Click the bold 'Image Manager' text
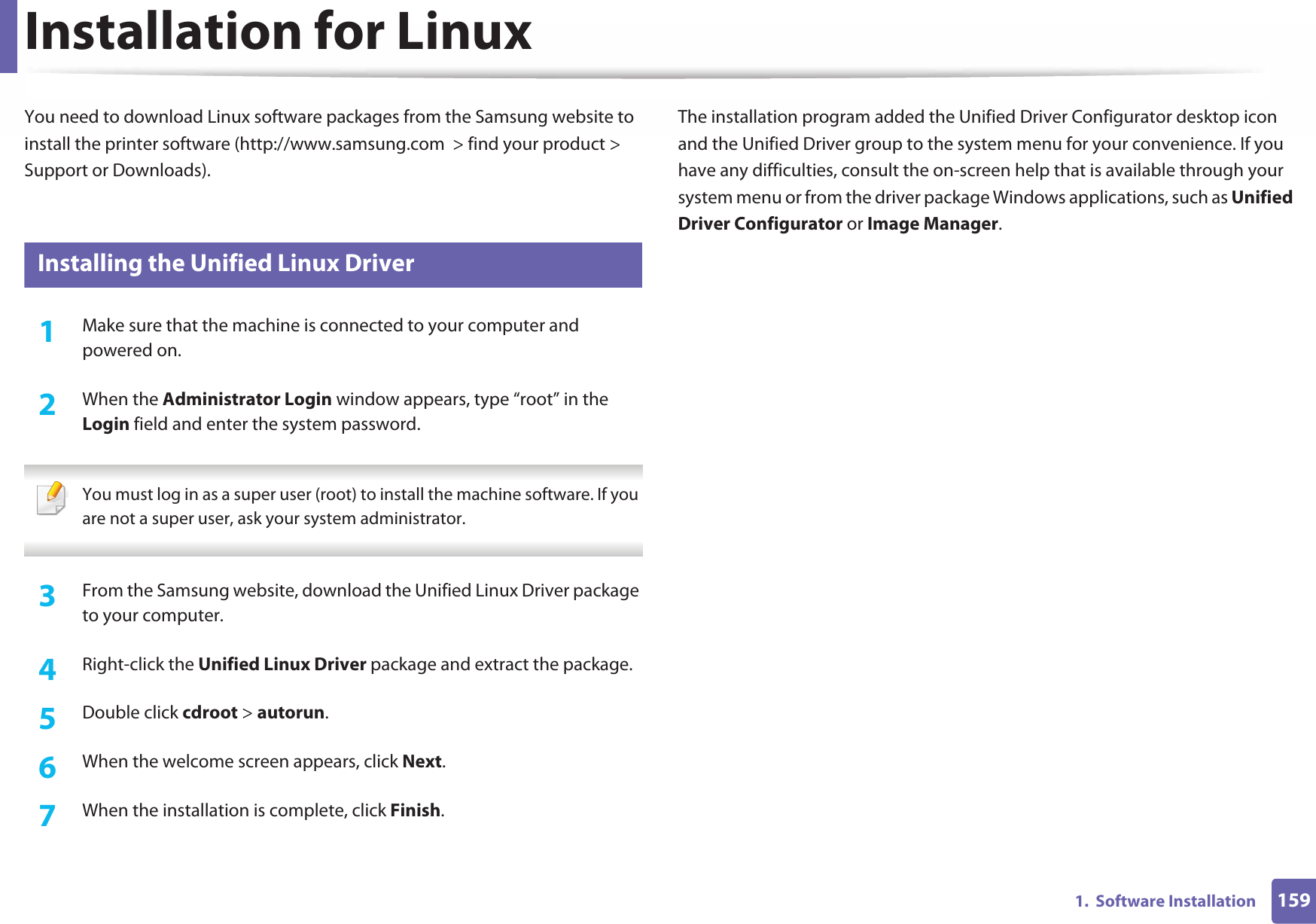Image resolution: width=1316 pixels, height=924 pixels. (932, 224)
